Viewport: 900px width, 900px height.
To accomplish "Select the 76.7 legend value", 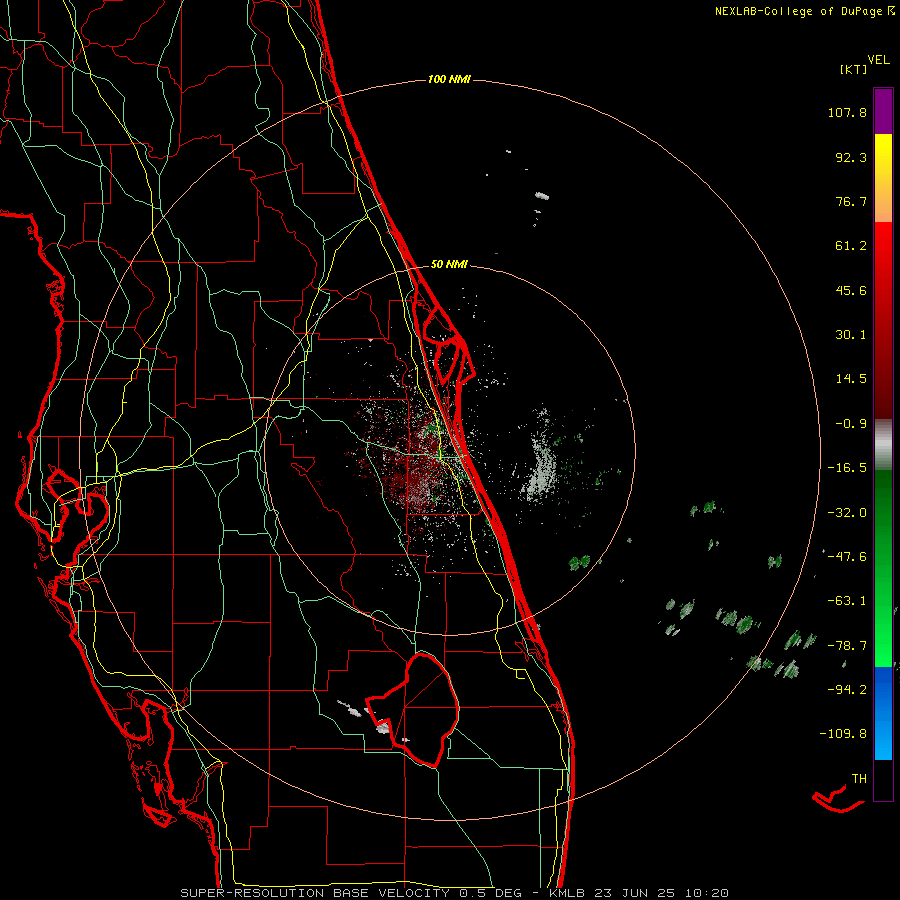I will pos(851,201).
